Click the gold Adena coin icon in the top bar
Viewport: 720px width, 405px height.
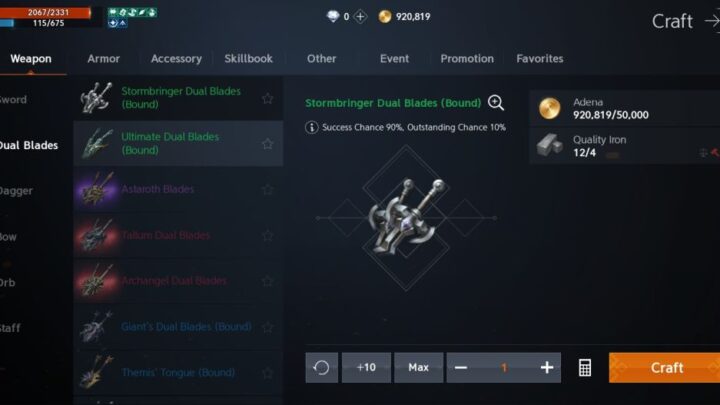[385, 17]
